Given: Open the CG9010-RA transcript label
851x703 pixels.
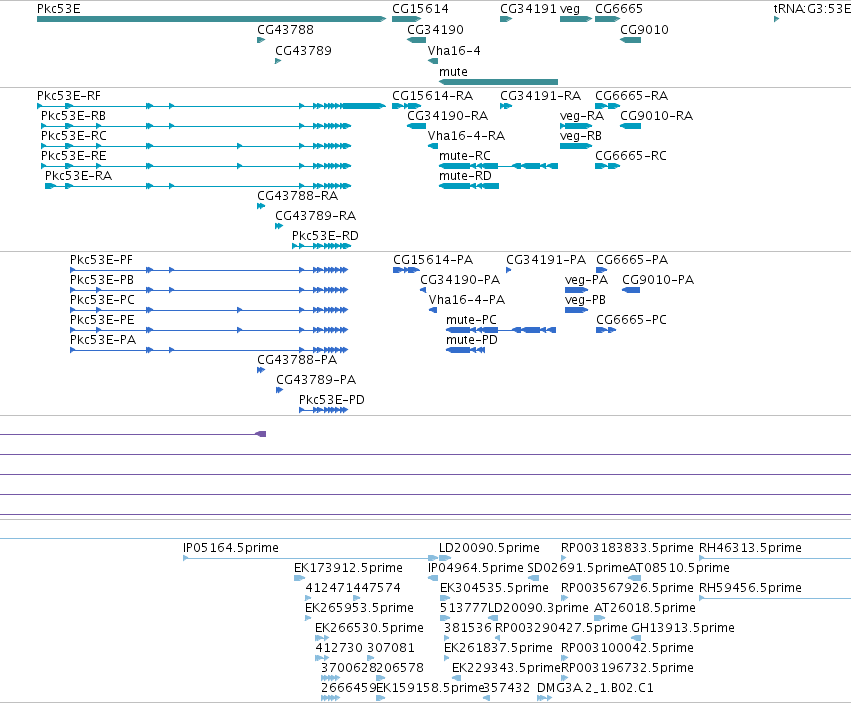Looking at the screenshot, I should 656,116.
